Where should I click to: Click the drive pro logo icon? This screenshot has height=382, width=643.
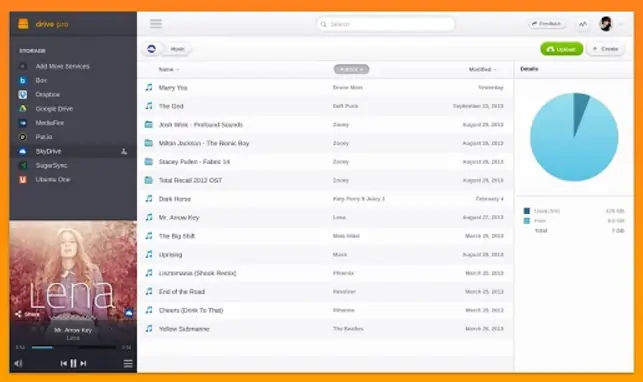click(23, 24)
